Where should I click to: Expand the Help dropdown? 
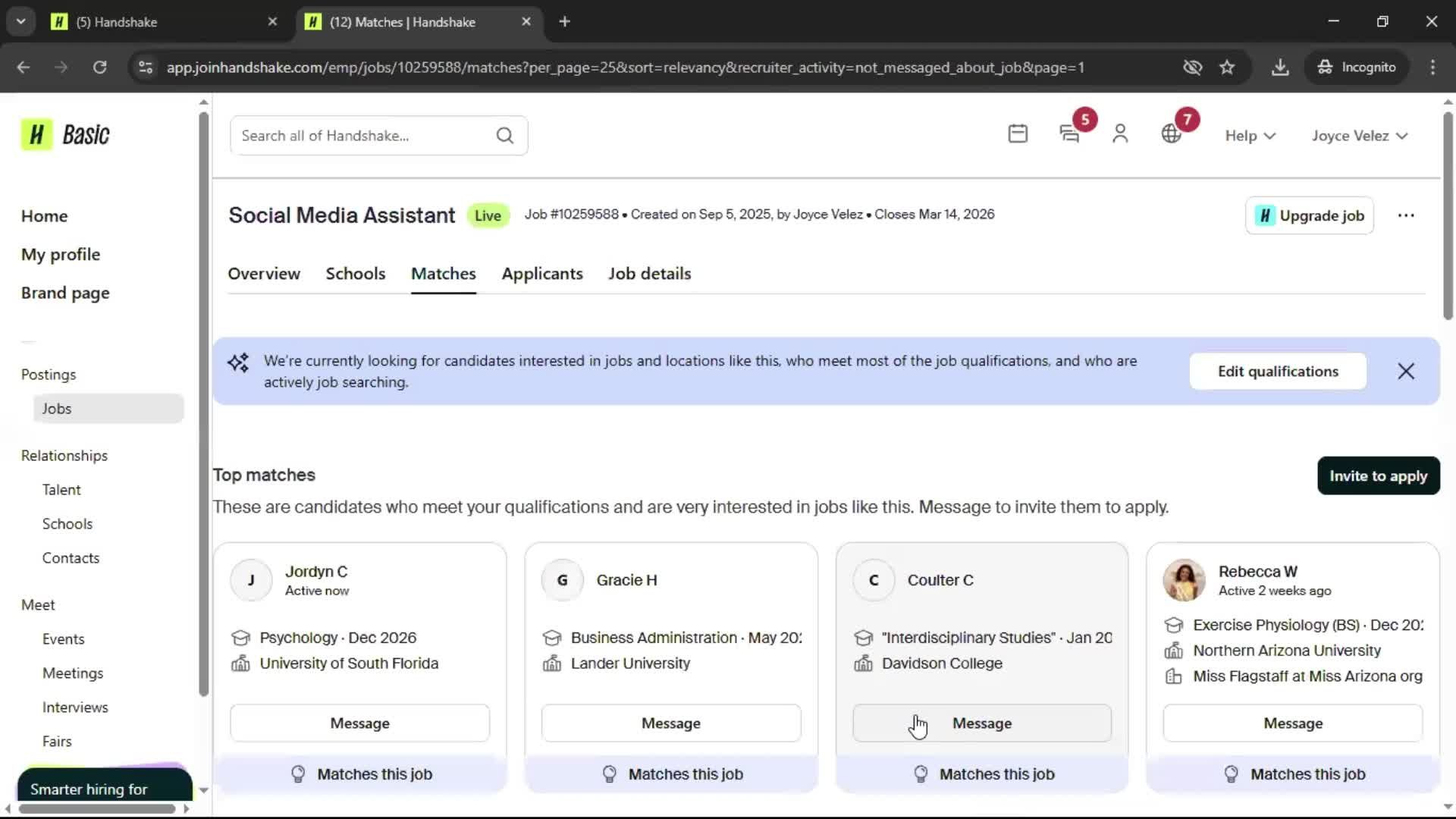tap(1250, 136)
